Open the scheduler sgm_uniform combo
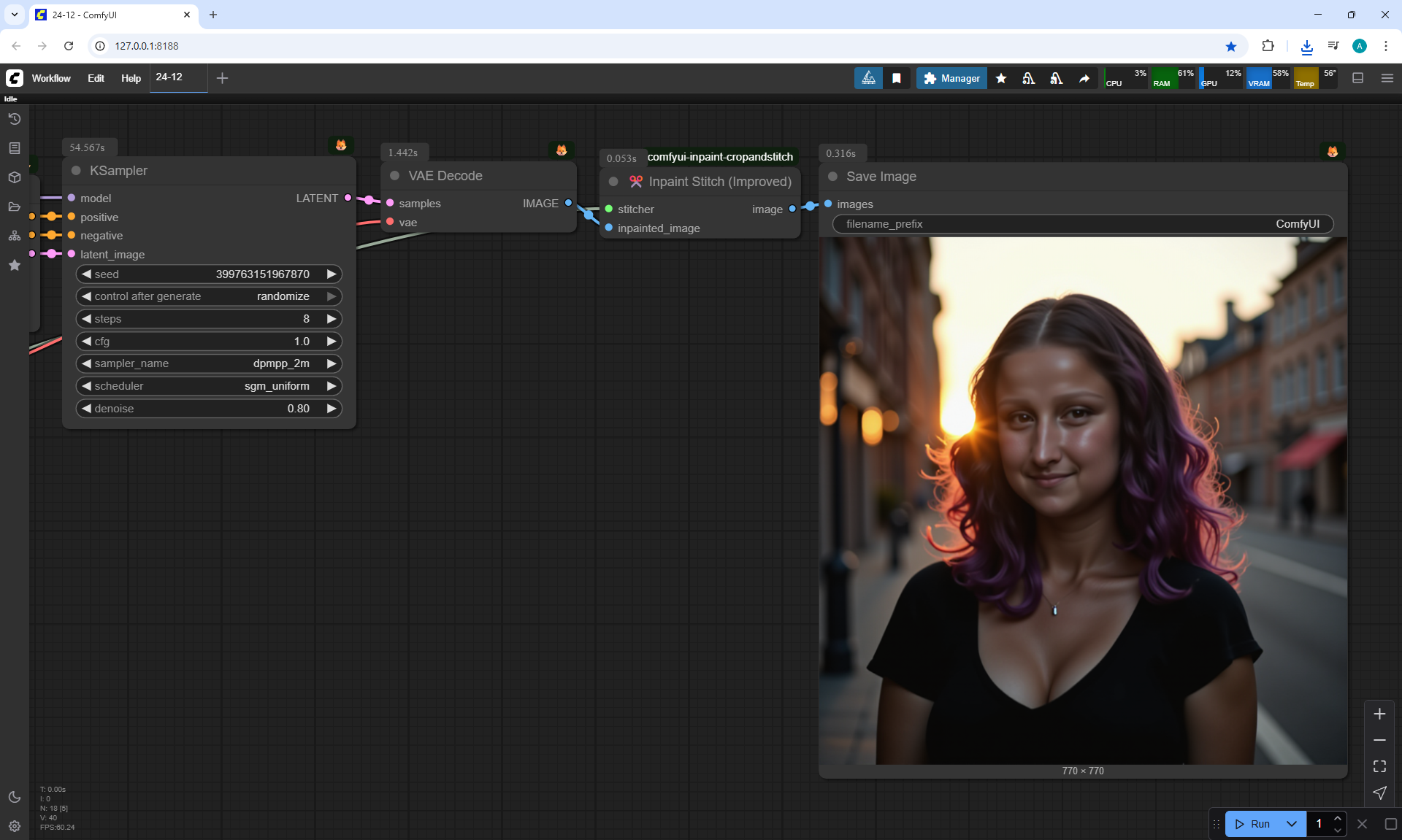This screenshot has width=1402, height=840. pyautogui.click(x=209, y=386)
